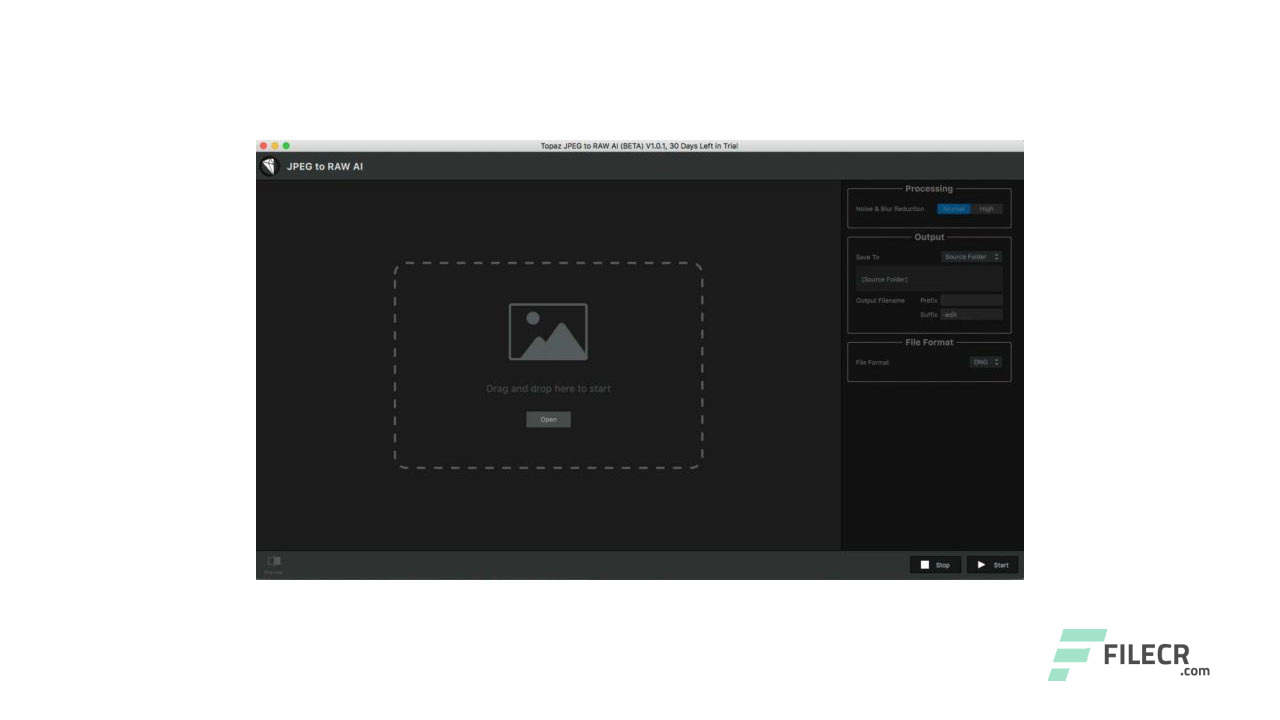Open the Save To Source Folder dropdown

[x=971, y=257]
